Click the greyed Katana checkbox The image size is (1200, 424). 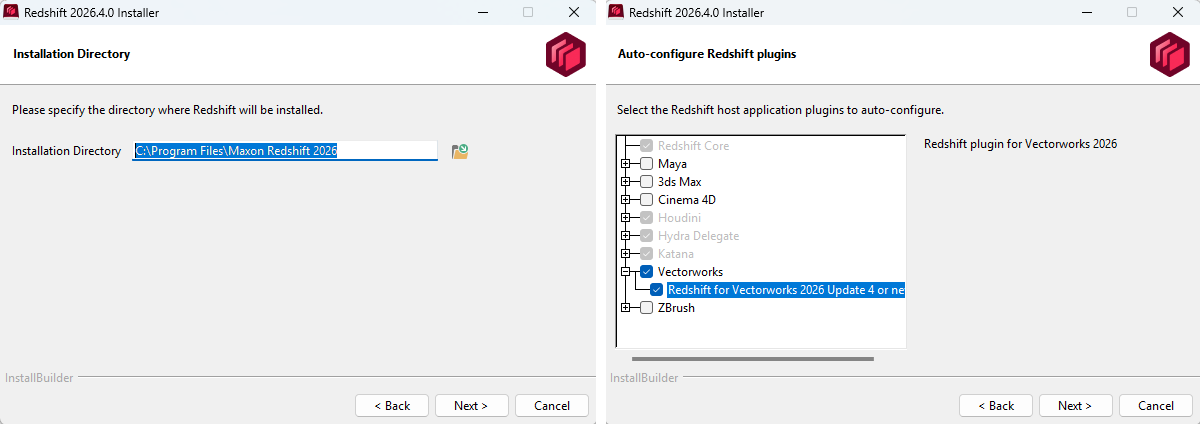click(x=646, y=254)
